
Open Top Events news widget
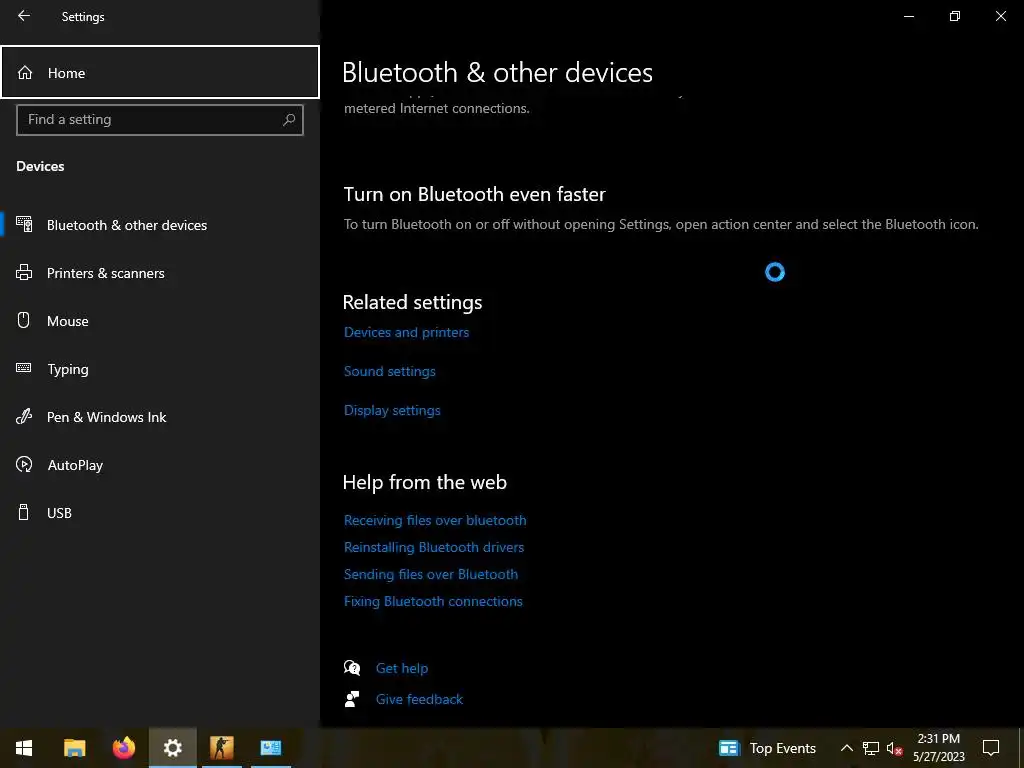pyautogui.click(x=767, y=748)
